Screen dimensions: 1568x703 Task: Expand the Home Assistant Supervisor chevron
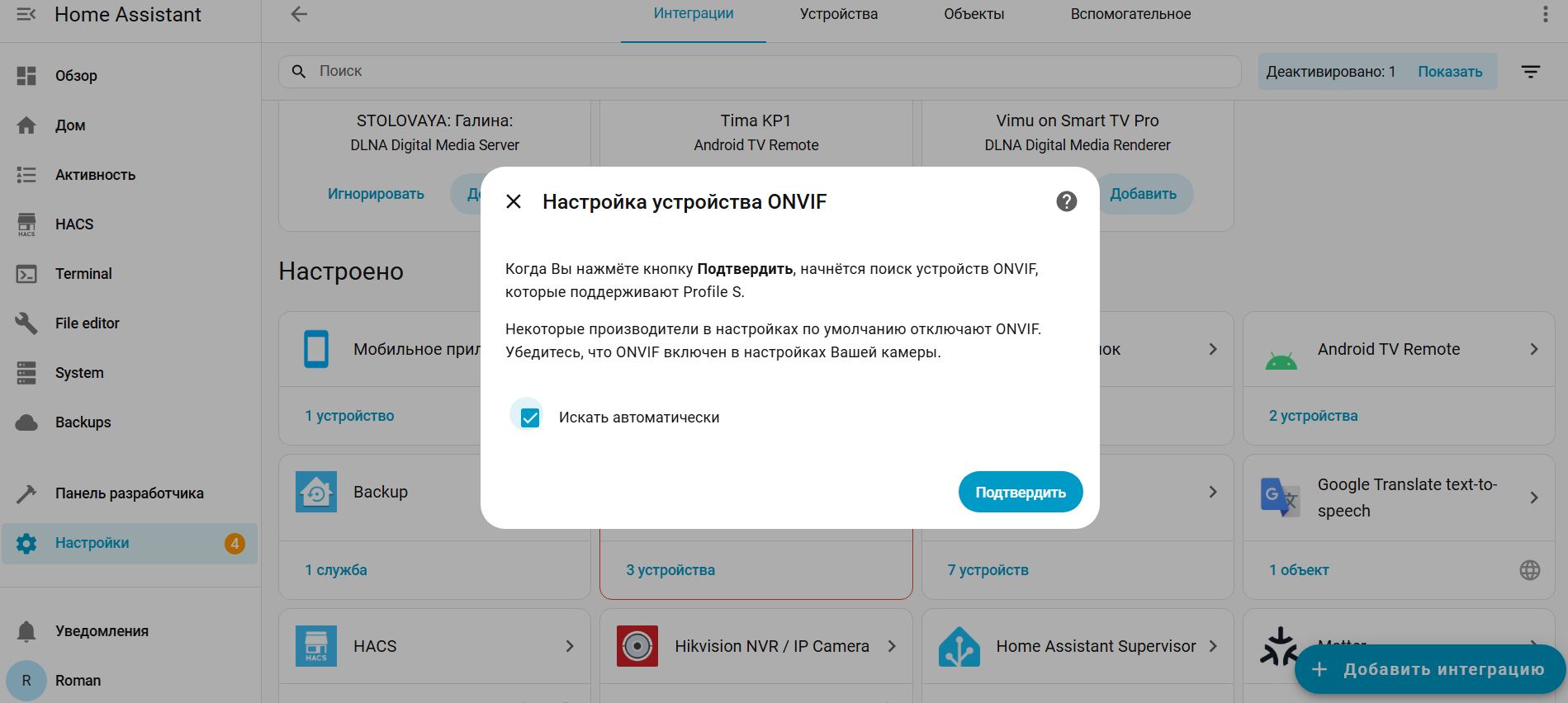1212,646
